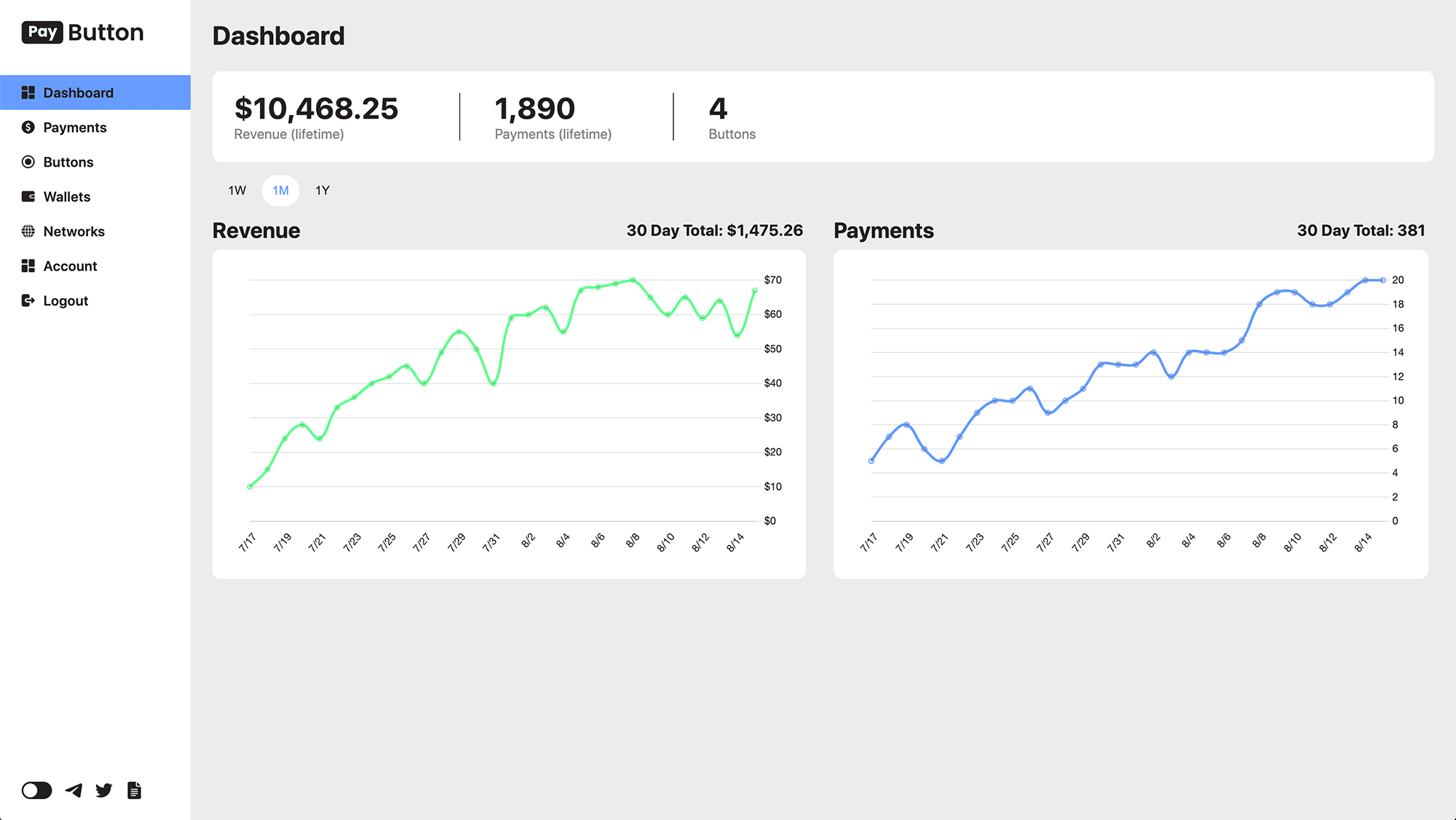1456x820 pixels.
Task: Click the Dashboard navigation icon
Action: [x=27, y=92]
